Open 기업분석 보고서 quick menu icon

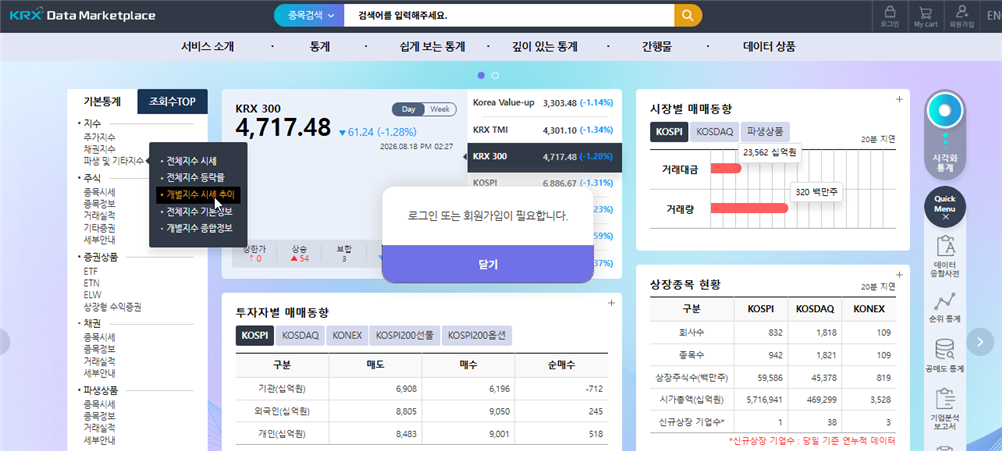click(945, 409)
